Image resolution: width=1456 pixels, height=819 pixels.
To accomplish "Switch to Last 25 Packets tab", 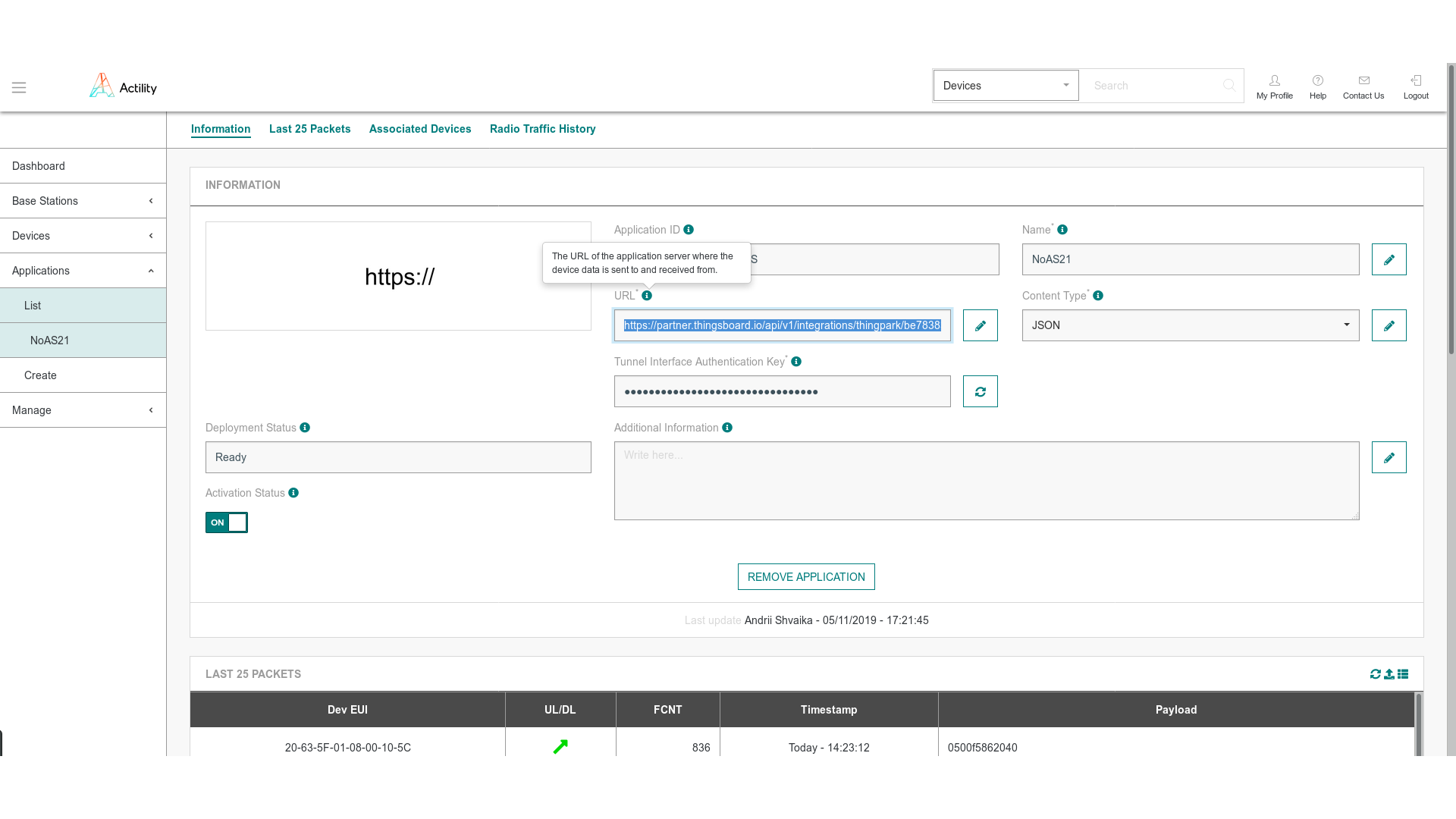I will click(x=310, y=129).
